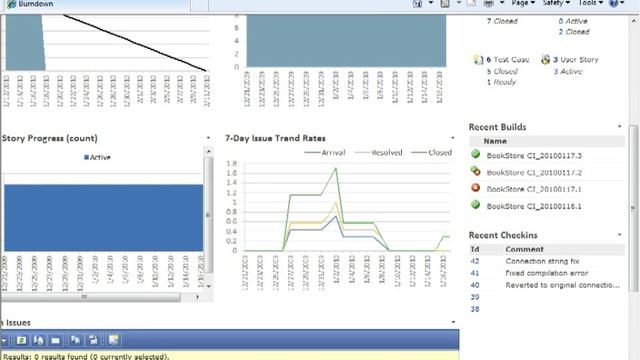The width and height of the screenshot is (640, 360).
Task: Open the Home button dropdown arrow
Action: coord(431,3)
